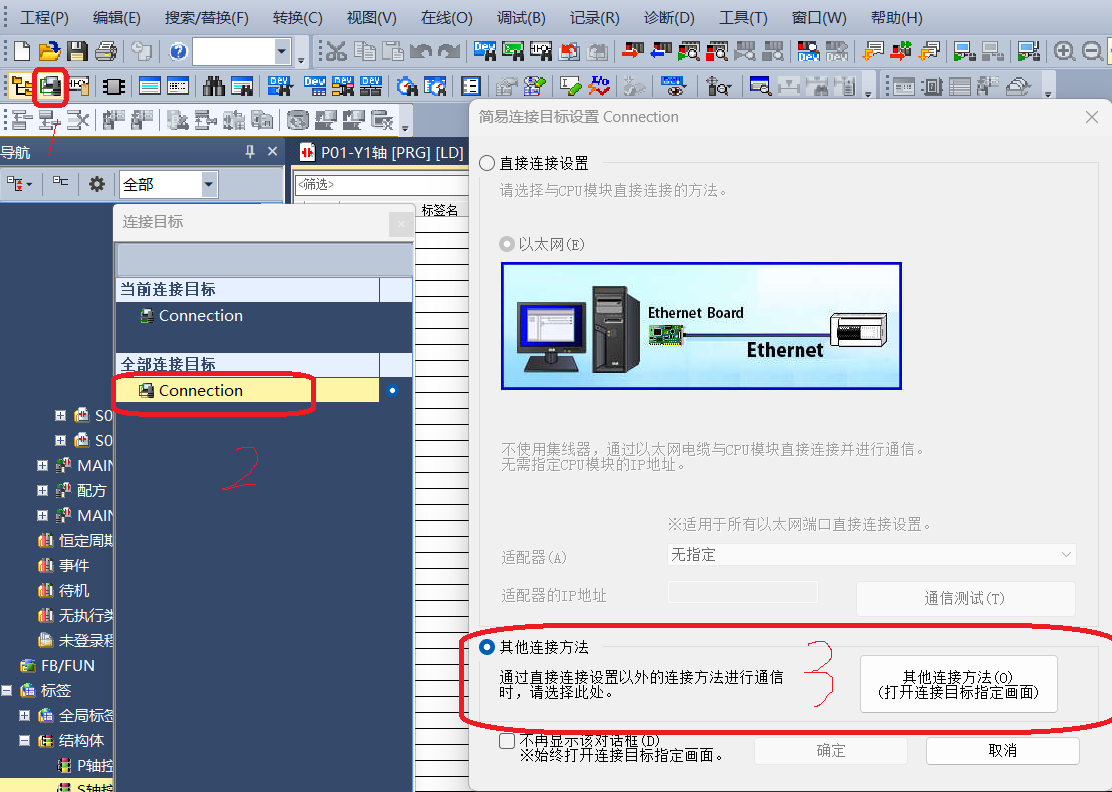
Task: Click the 其他连接方法(O) open screen button
Action: (958, 684)
